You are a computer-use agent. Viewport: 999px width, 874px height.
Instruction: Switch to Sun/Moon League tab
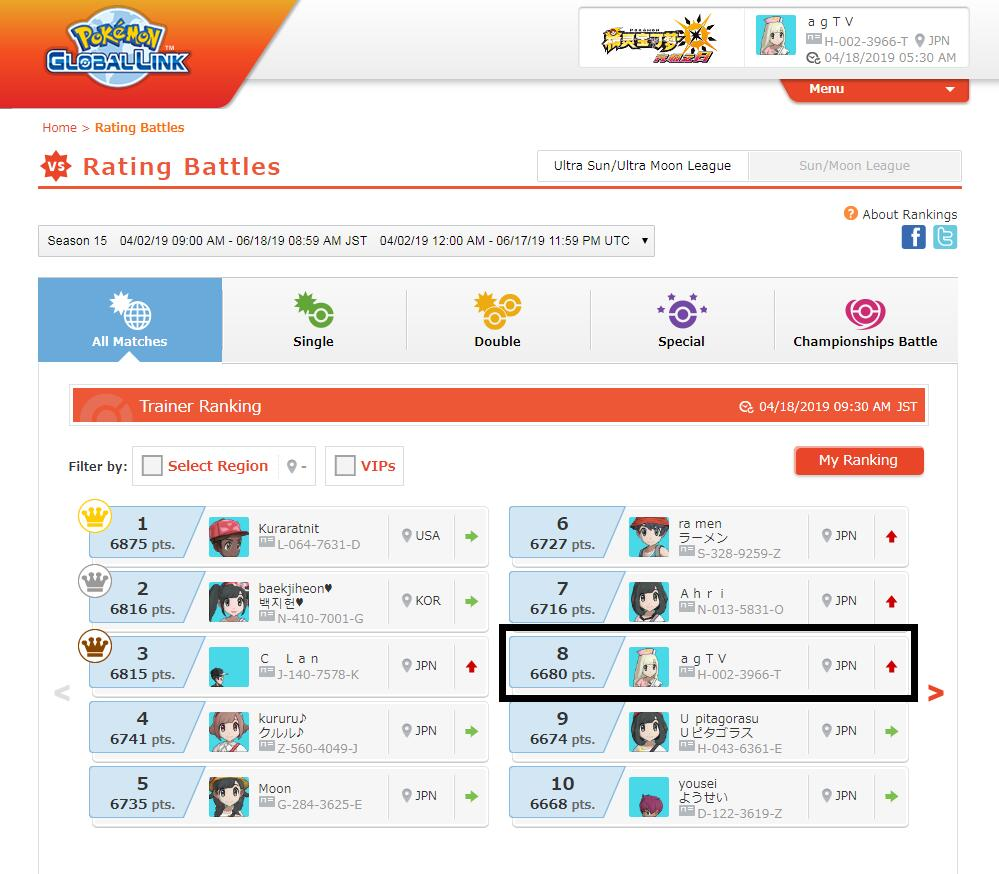click(854, 166)
